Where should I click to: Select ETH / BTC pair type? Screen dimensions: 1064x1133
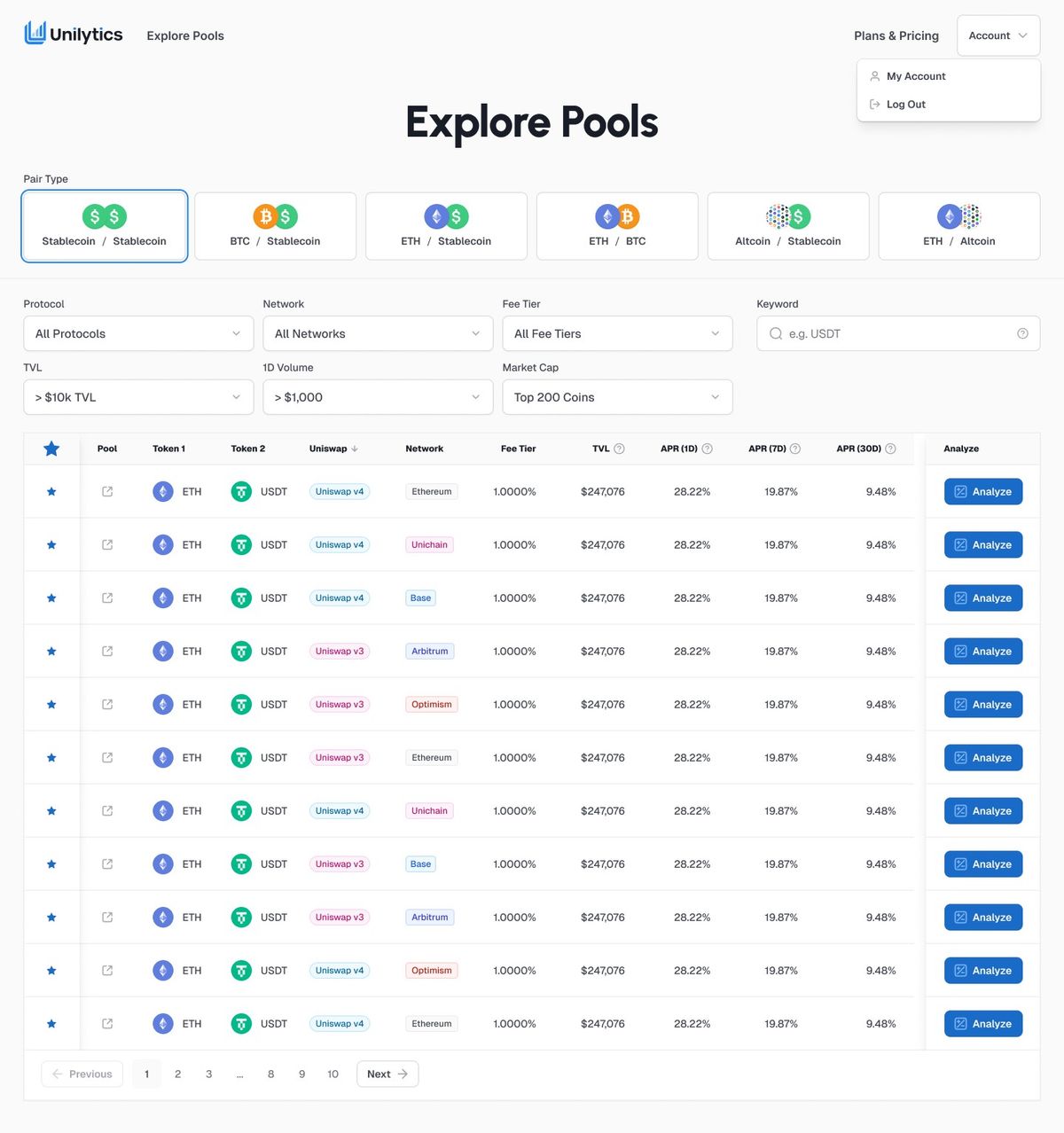pos(617,226)
